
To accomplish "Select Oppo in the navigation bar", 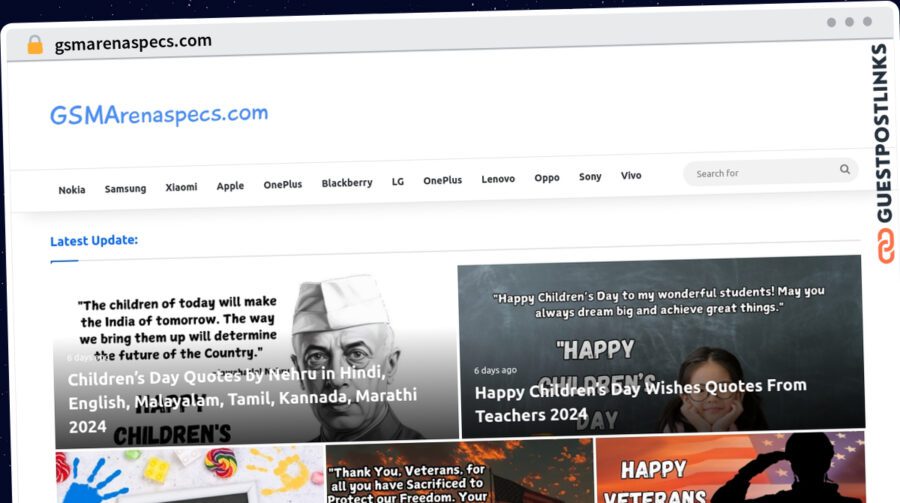I will pyautogui.click(x=546, y=178).
